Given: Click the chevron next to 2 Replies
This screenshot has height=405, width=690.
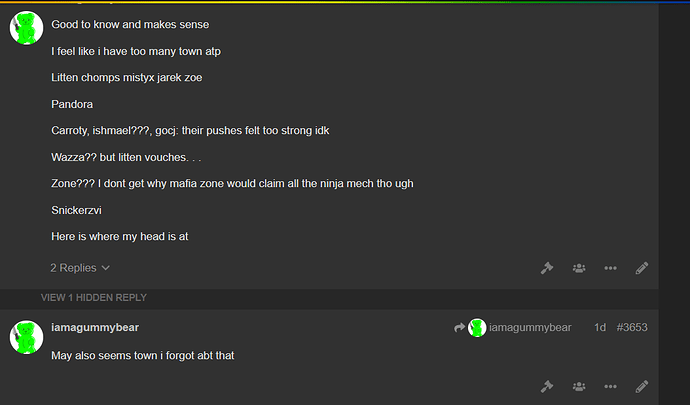Looking at the screenshot, I should (x=106, y=268).
